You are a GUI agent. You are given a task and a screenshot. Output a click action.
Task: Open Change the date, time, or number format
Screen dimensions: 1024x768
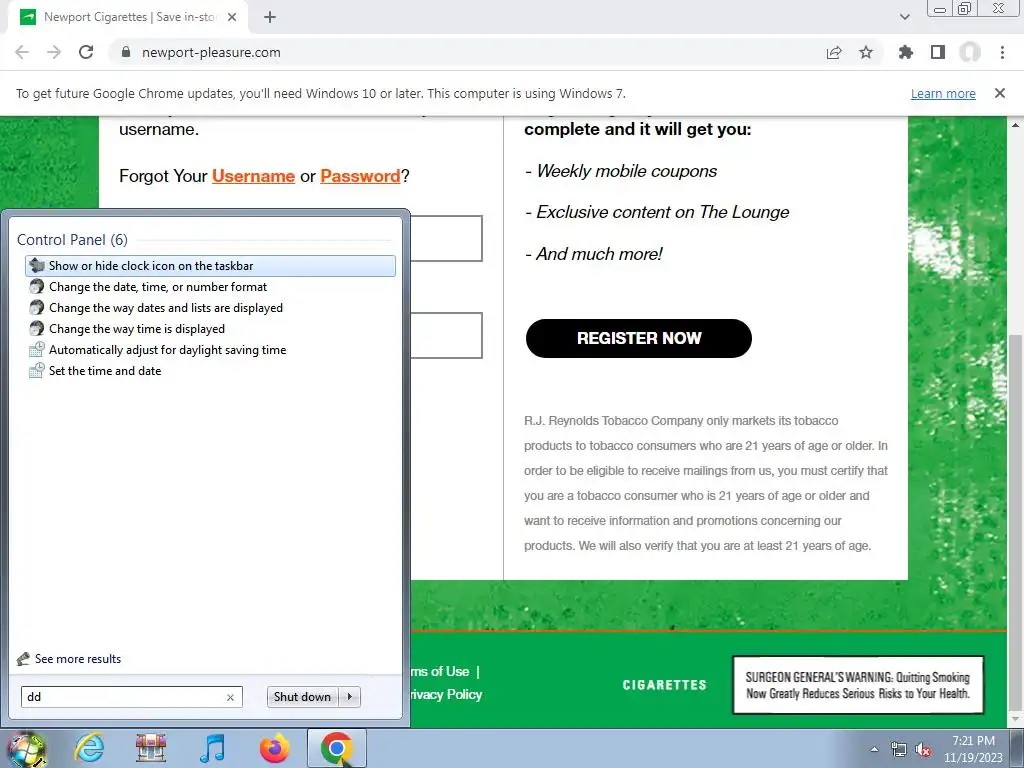tap(158, 287)
